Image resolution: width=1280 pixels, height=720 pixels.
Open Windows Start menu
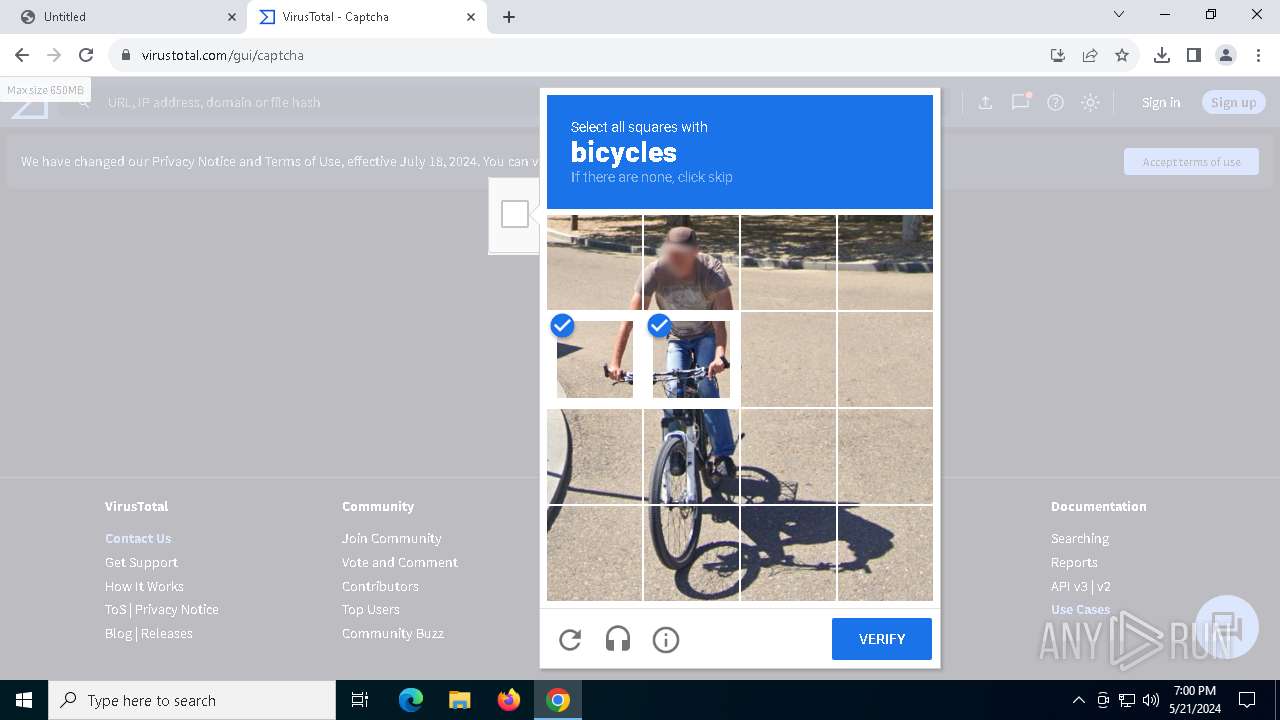click(x=24, y=700)
